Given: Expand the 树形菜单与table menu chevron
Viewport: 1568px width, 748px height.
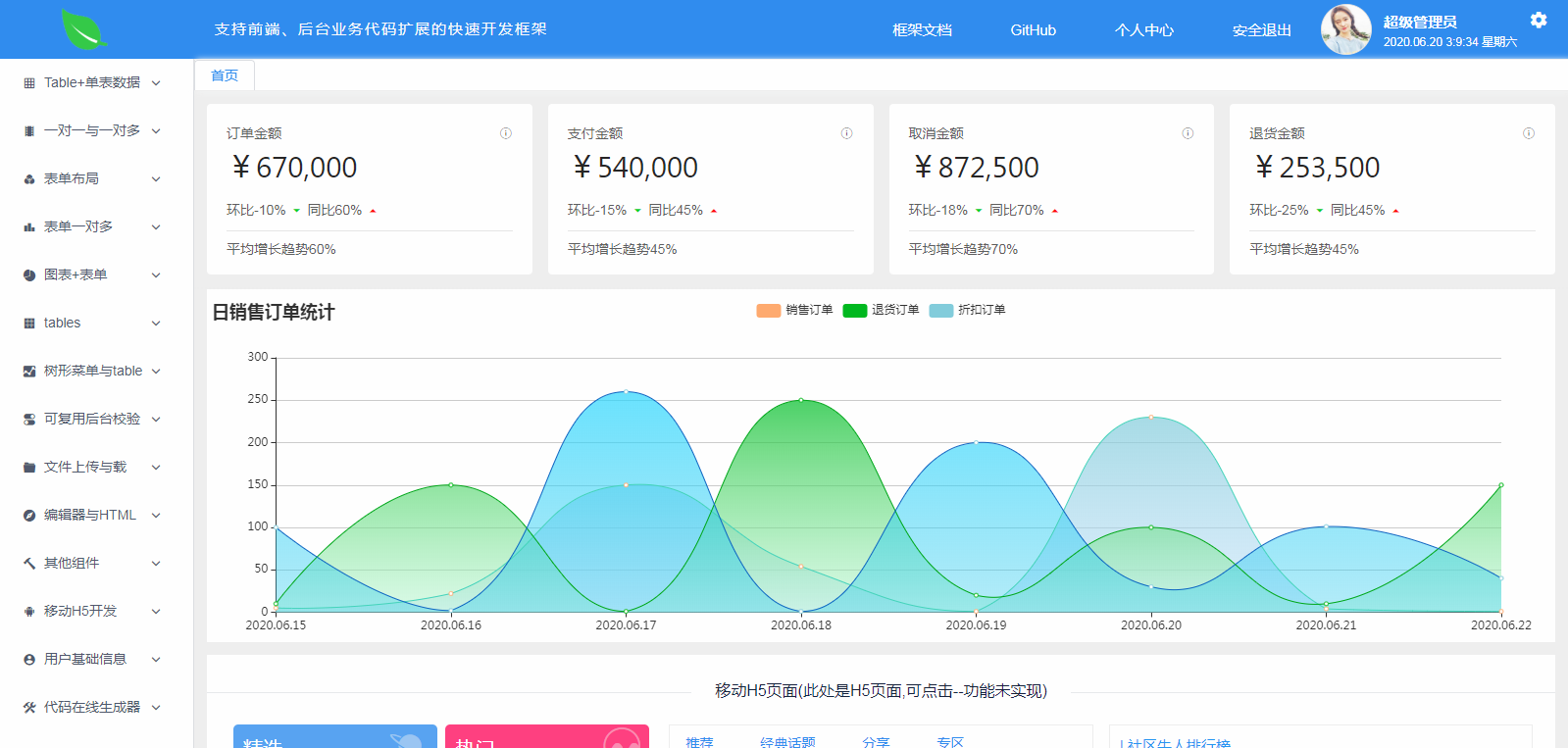Looking at the screenshot, I should (x=156, y=372).
